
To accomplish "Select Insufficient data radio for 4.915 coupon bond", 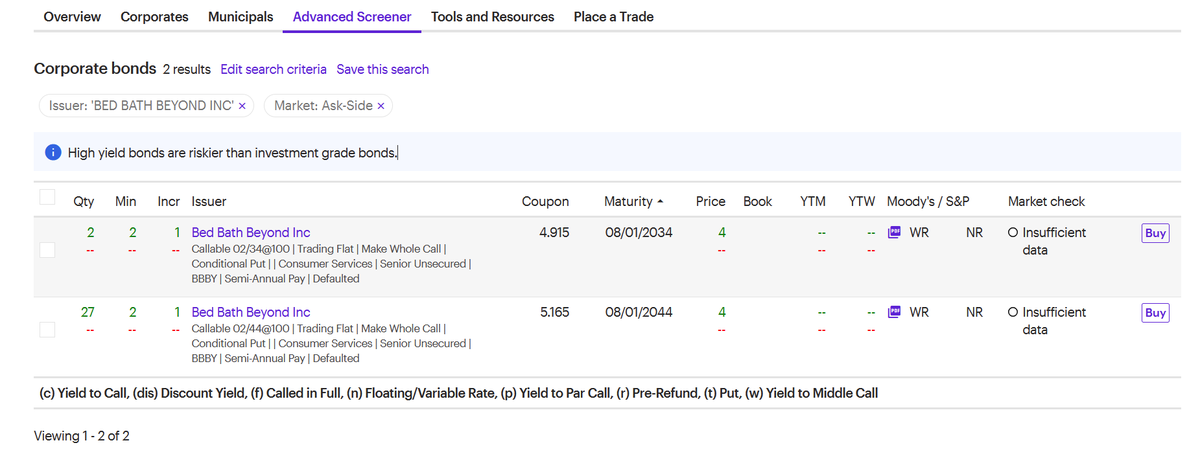I will (x=1013, y=233).
